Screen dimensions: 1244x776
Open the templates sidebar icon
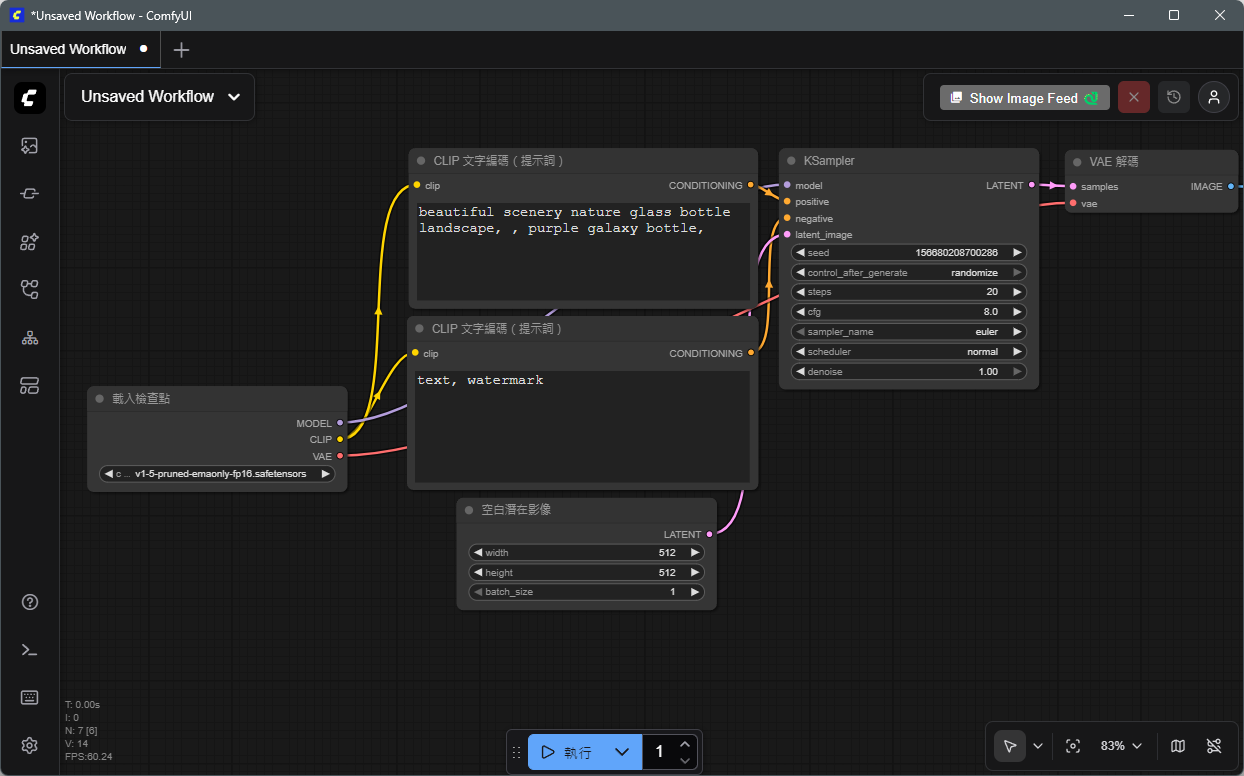[x=30, y=386]
